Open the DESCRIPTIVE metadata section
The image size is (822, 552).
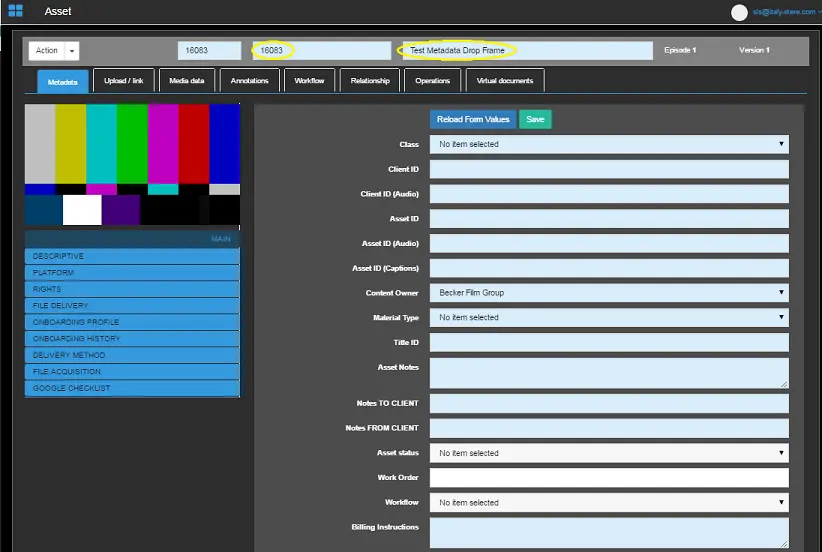click(132, 256)
